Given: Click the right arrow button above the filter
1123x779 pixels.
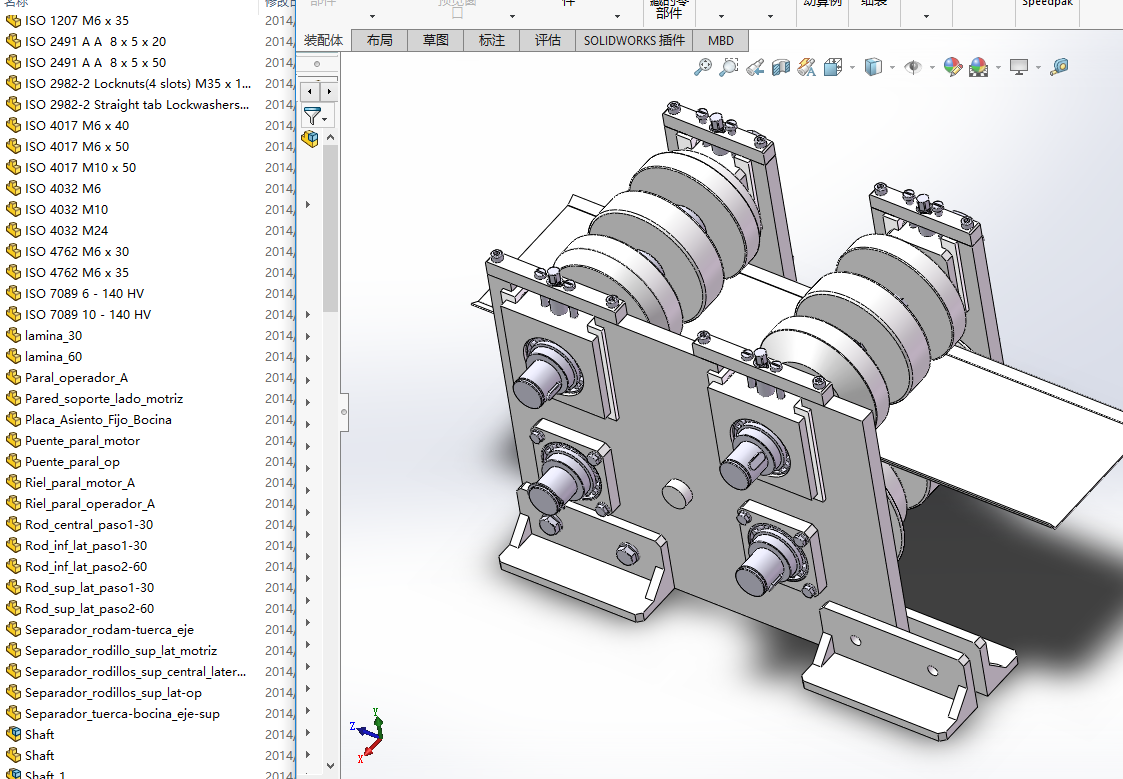Looking at the screenshot, I should pos(328,91).
